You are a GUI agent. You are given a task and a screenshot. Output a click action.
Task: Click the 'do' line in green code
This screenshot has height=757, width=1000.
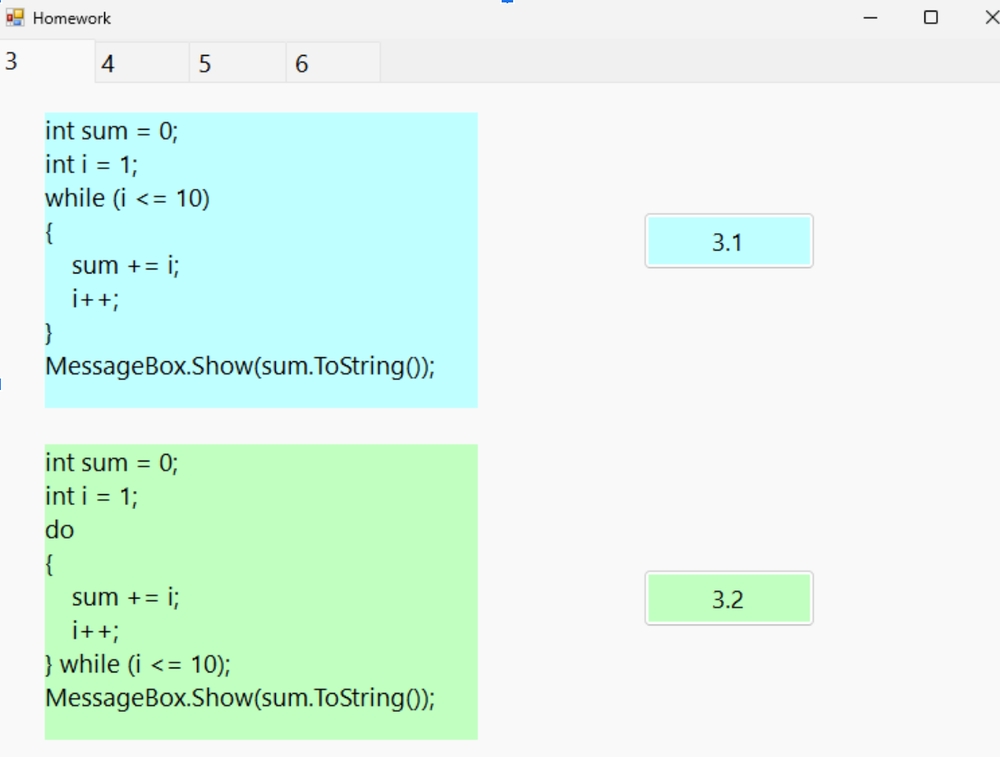click(x=59, y=530)
